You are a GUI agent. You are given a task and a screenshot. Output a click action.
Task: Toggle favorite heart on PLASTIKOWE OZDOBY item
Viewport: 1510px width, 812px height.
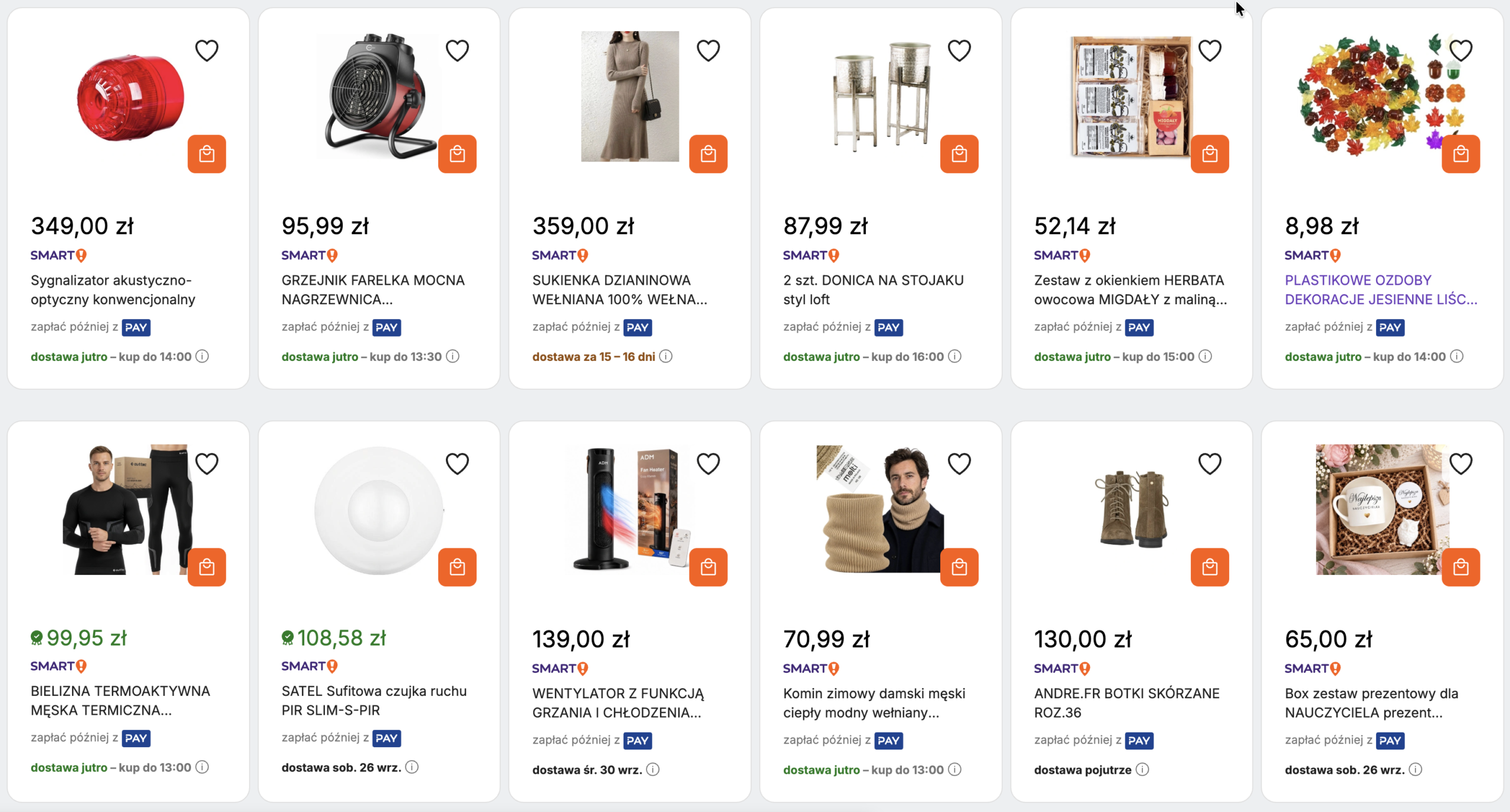point(1460,51)
